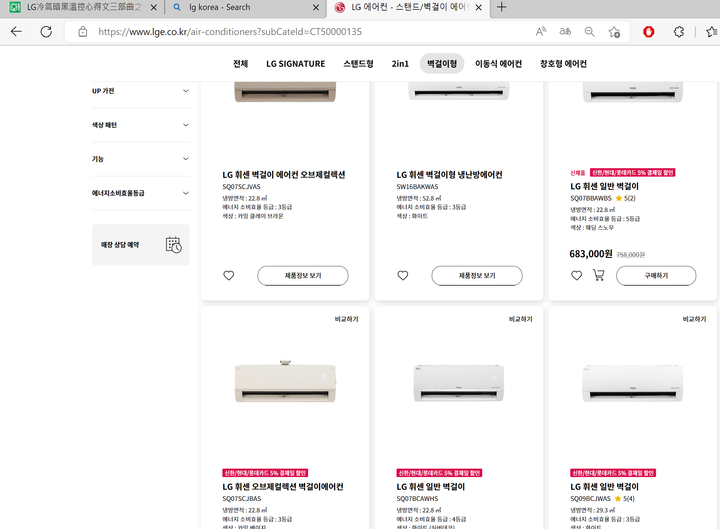Open the zoom control in the address bar
Viewport: 720px width, 529px height.
pyautogui.click(x=590, y=32)
